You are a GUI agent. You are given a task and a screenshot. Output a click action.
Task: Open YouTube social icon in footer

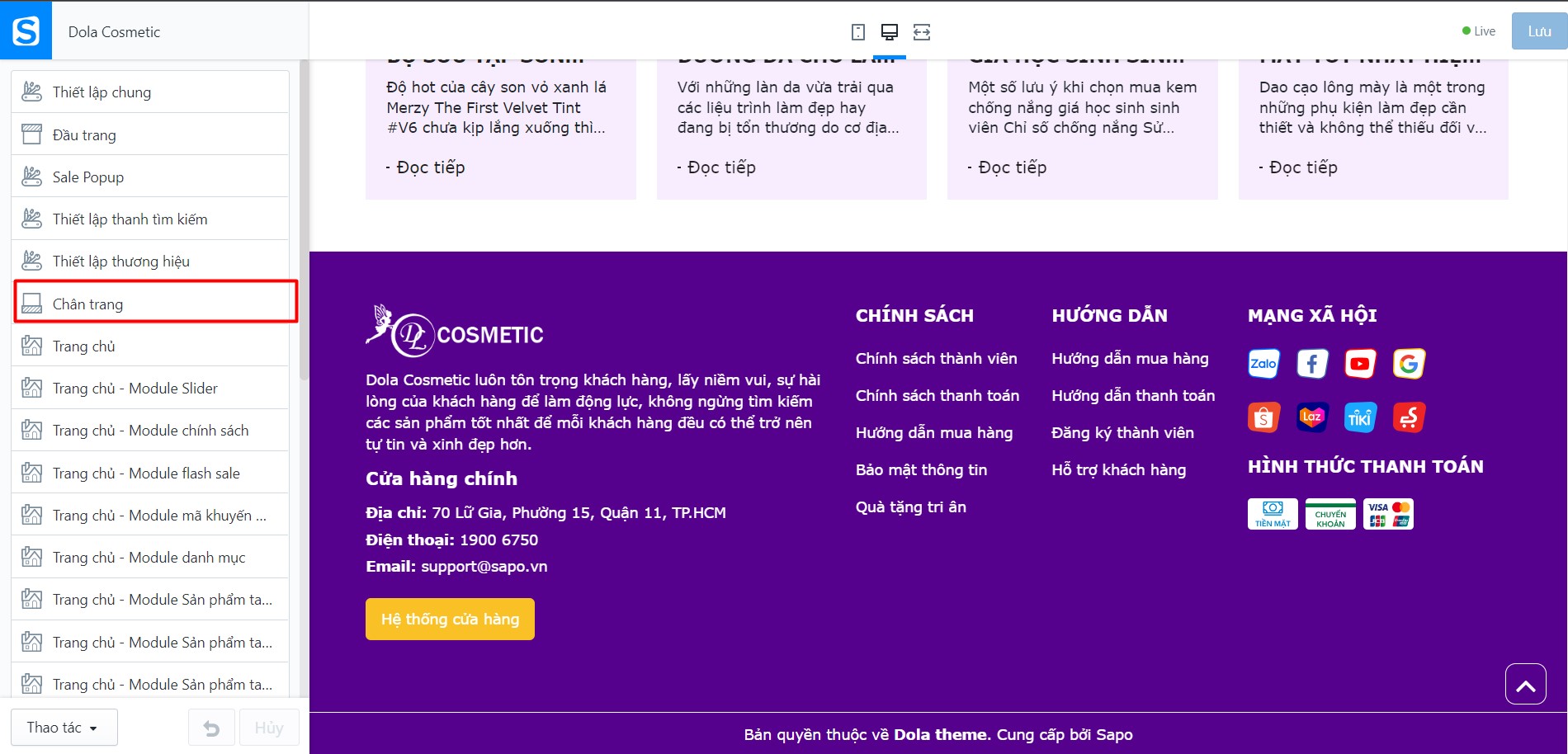[x=1360, y=364]
